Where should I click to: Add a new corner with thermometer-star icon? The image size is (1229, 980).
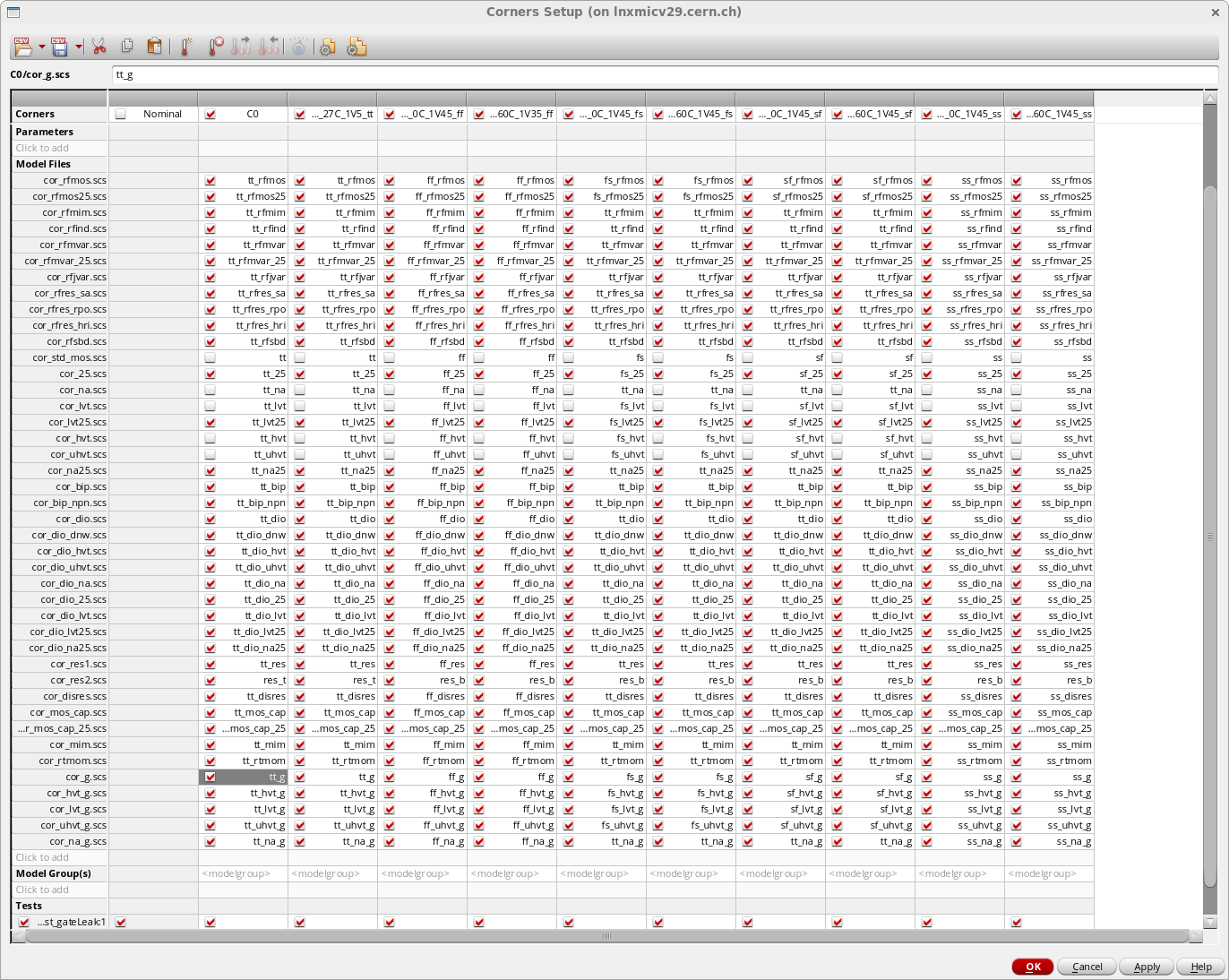click(x=186, y=47)
